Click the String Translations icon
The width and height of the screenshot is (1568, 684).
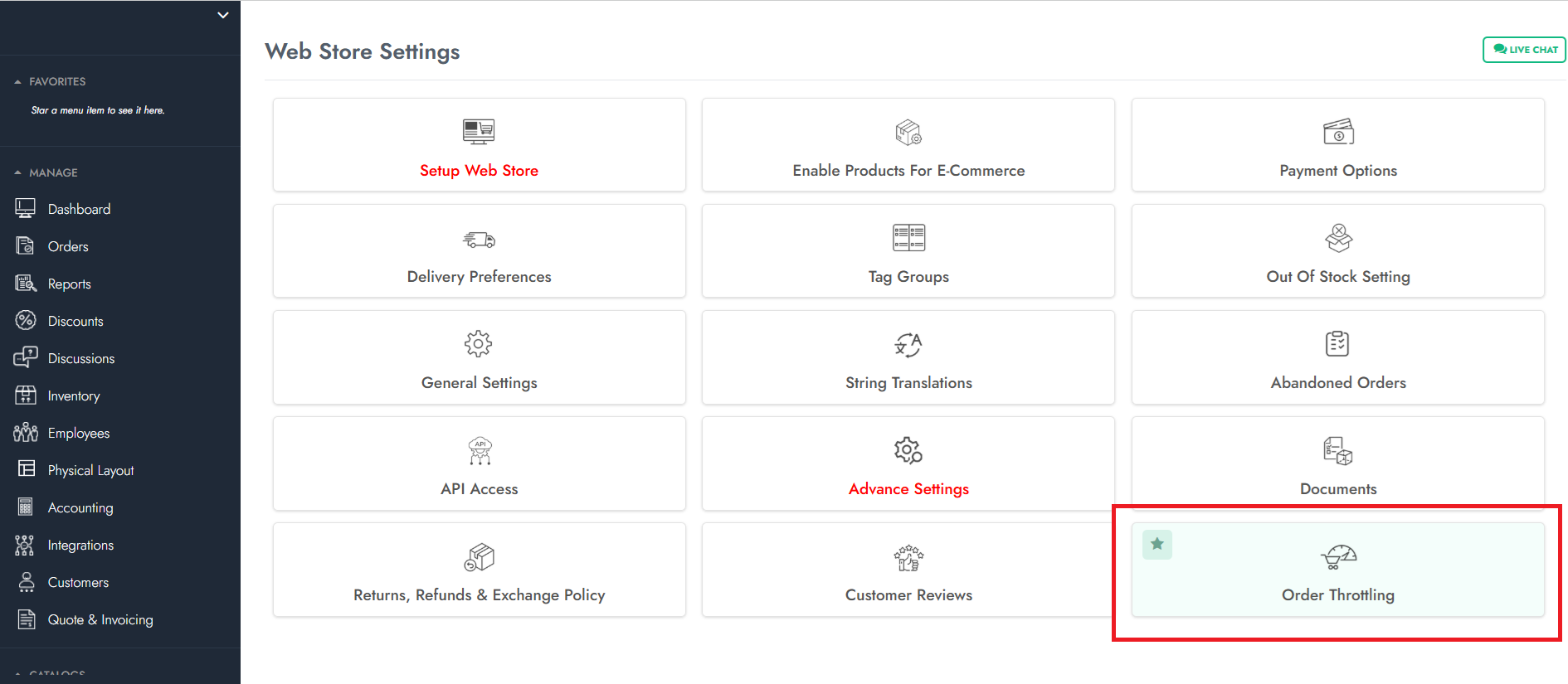click(908, 344)
